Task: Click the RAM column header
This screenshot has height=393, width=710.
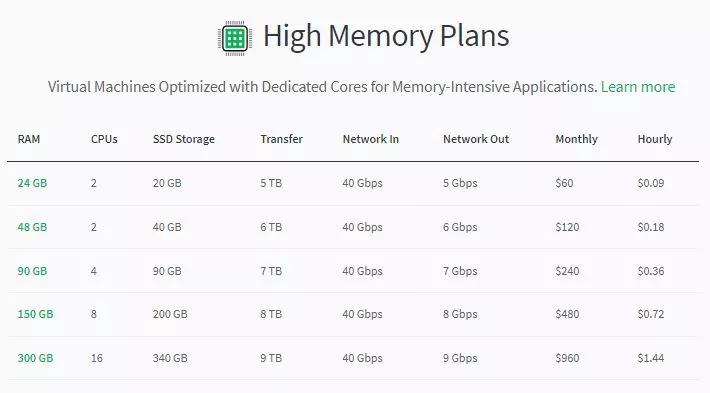Action: pos(29,139)
